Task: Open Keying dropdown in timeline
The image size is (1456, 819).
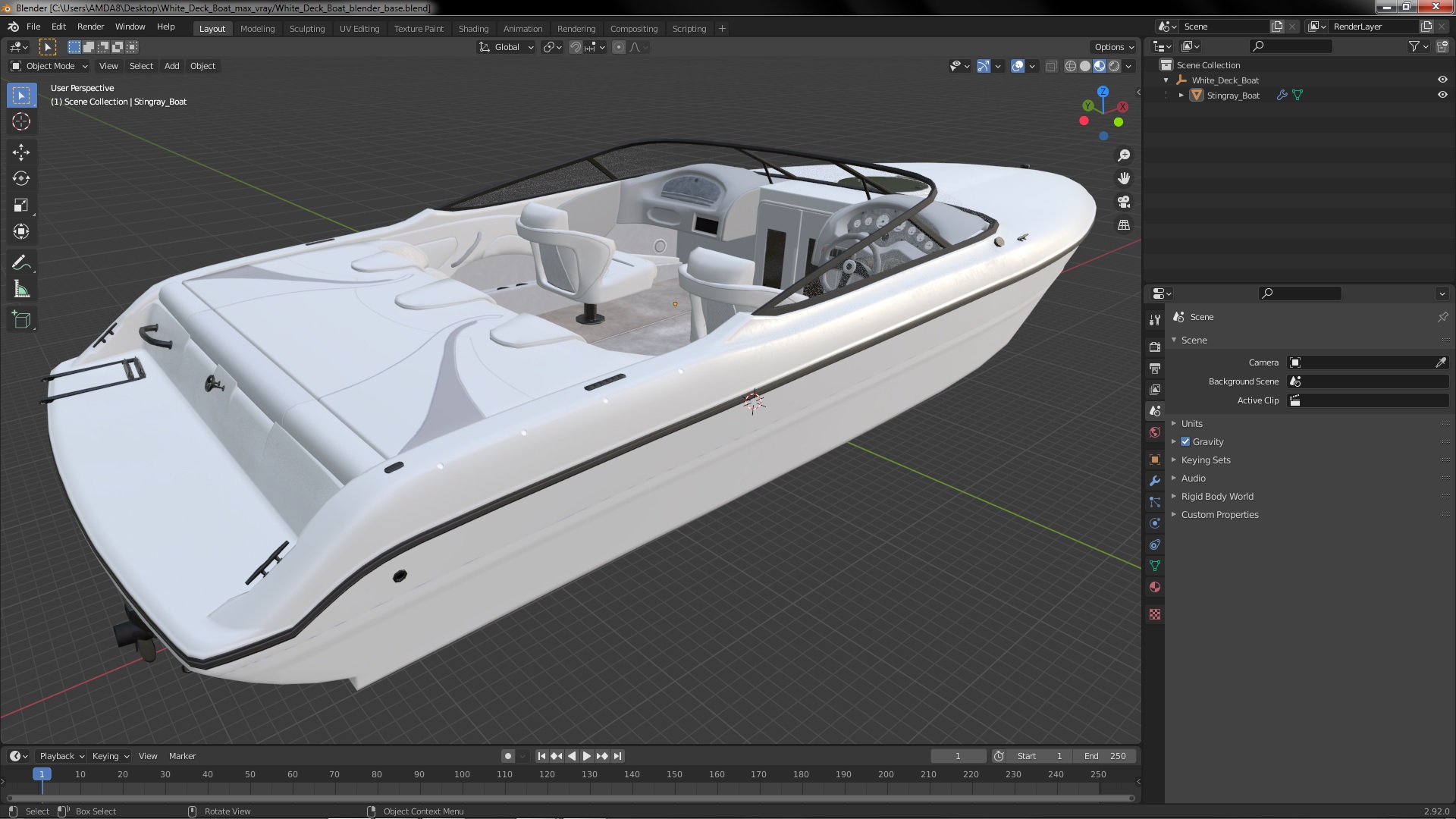Action: coord(111,756)
